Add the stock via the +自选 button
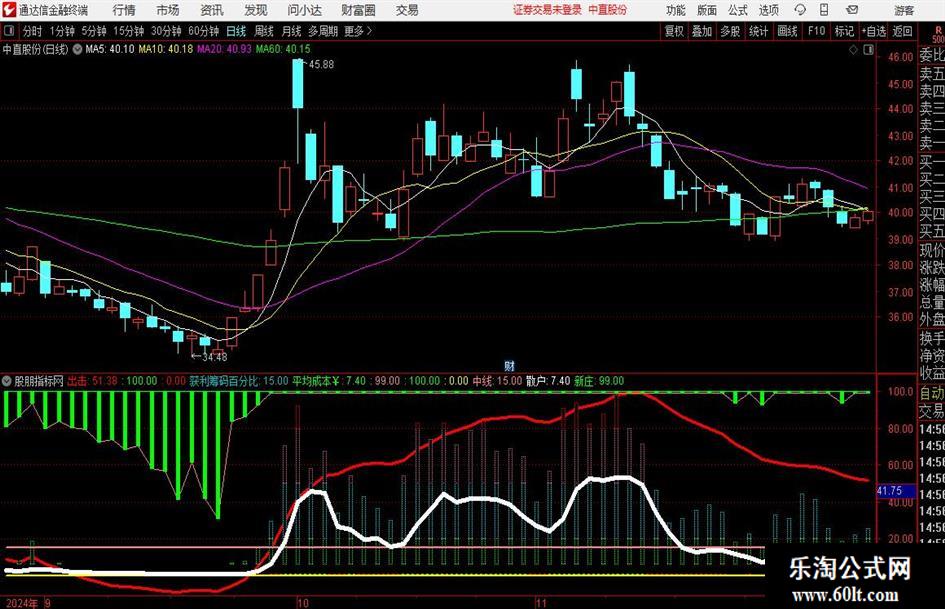Image resolution: width=945 pixels, height=609 pixels. pyautogui.click(x=874, y=31)
